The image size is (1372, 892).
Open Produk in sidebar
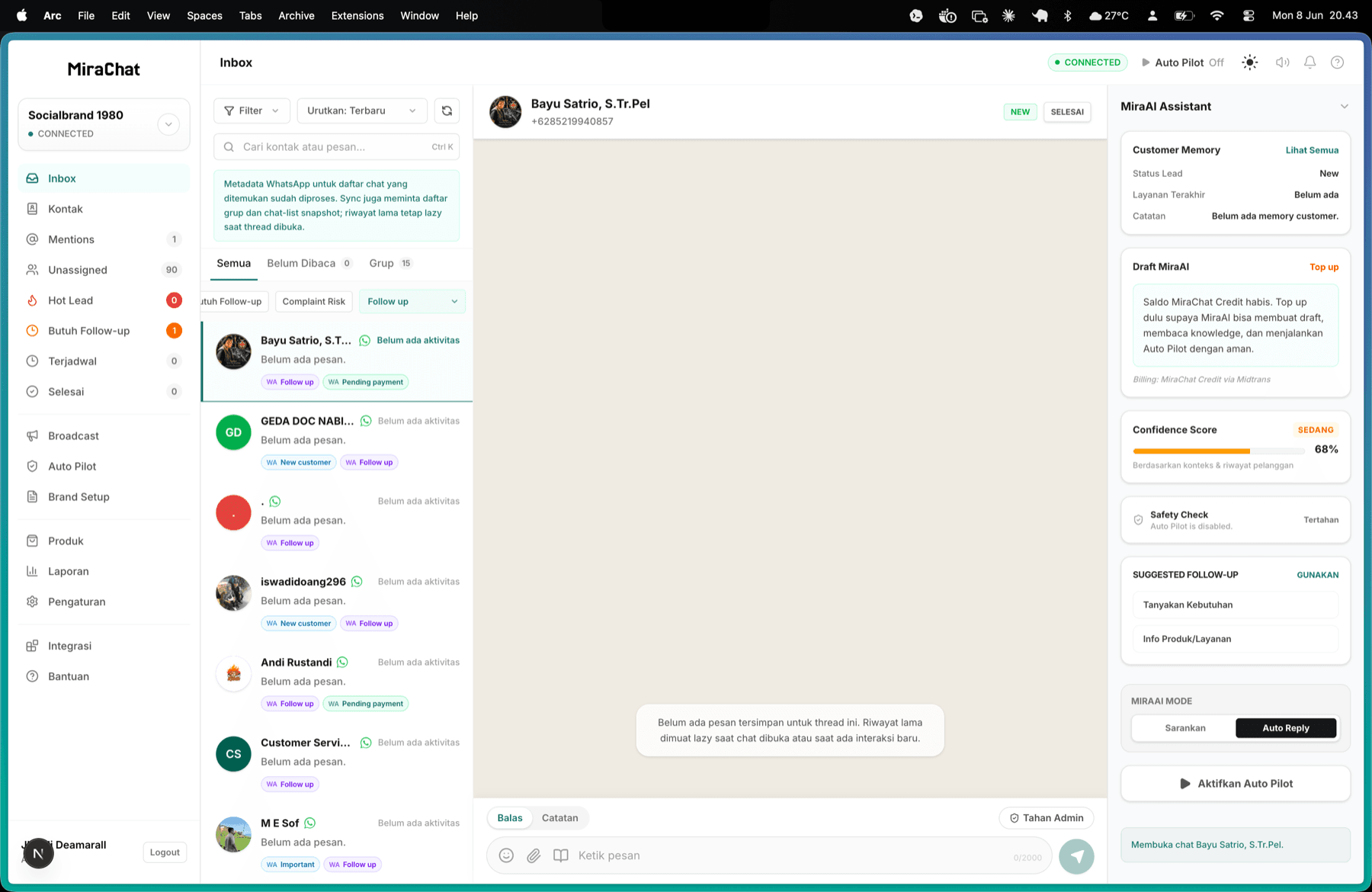pyautogui.click(x=104, y=541)
